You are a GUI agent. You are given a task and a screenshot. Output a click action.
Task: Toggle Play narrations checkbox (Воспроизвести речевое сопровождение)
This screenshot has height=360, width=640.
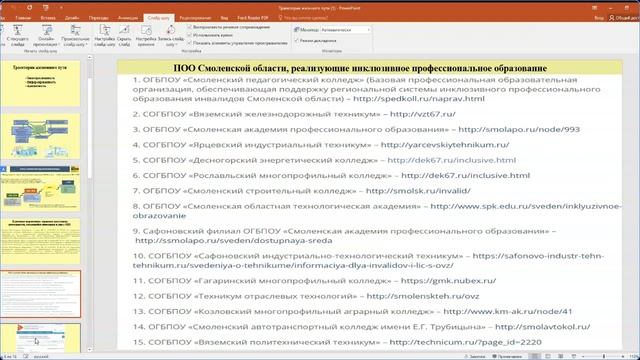pyautogui.click(x=189, y=27)
